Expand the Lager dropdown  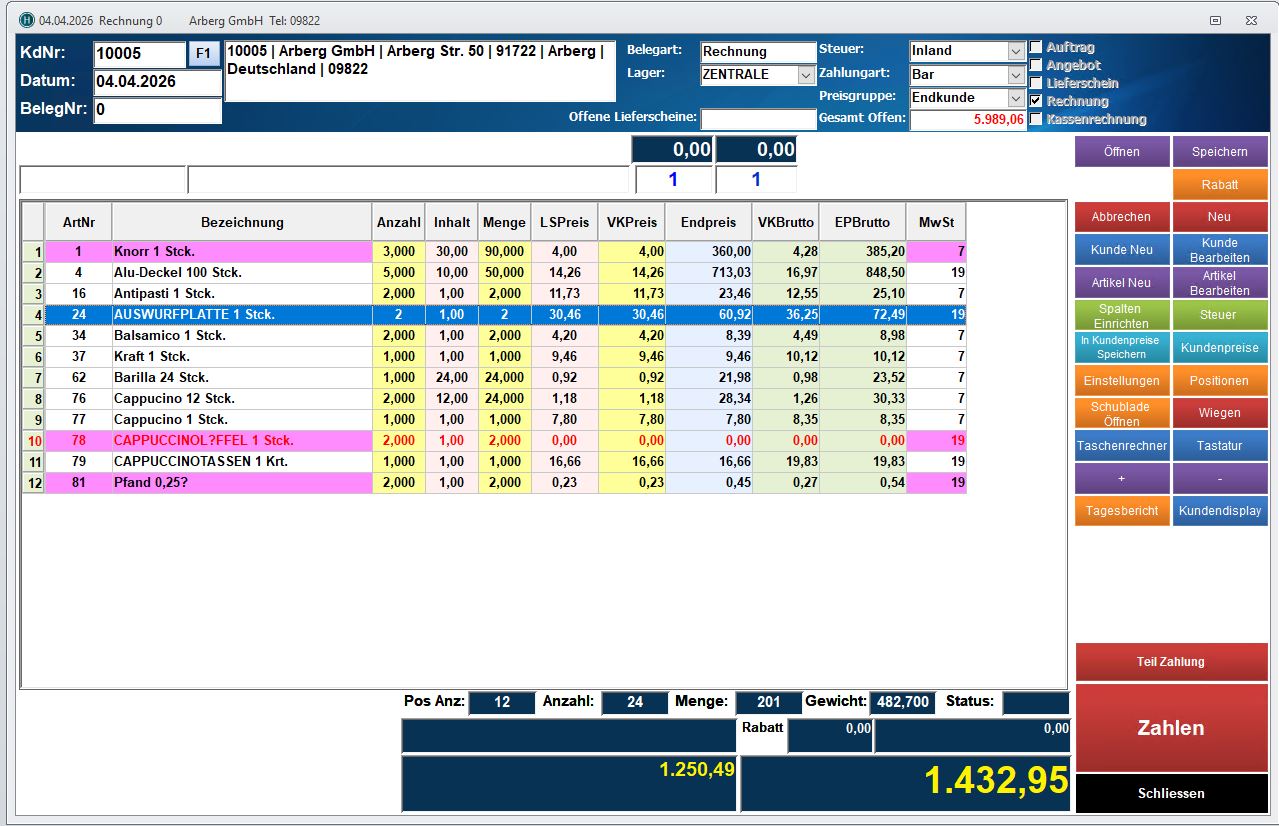(806, 75)
